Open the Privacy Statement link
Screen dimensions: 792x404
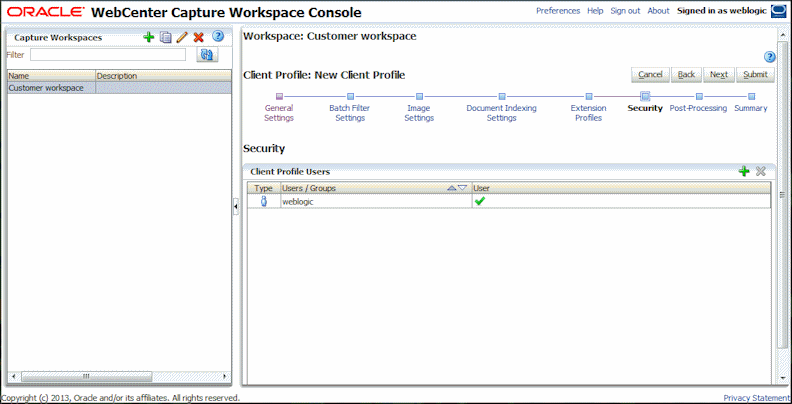757,398
